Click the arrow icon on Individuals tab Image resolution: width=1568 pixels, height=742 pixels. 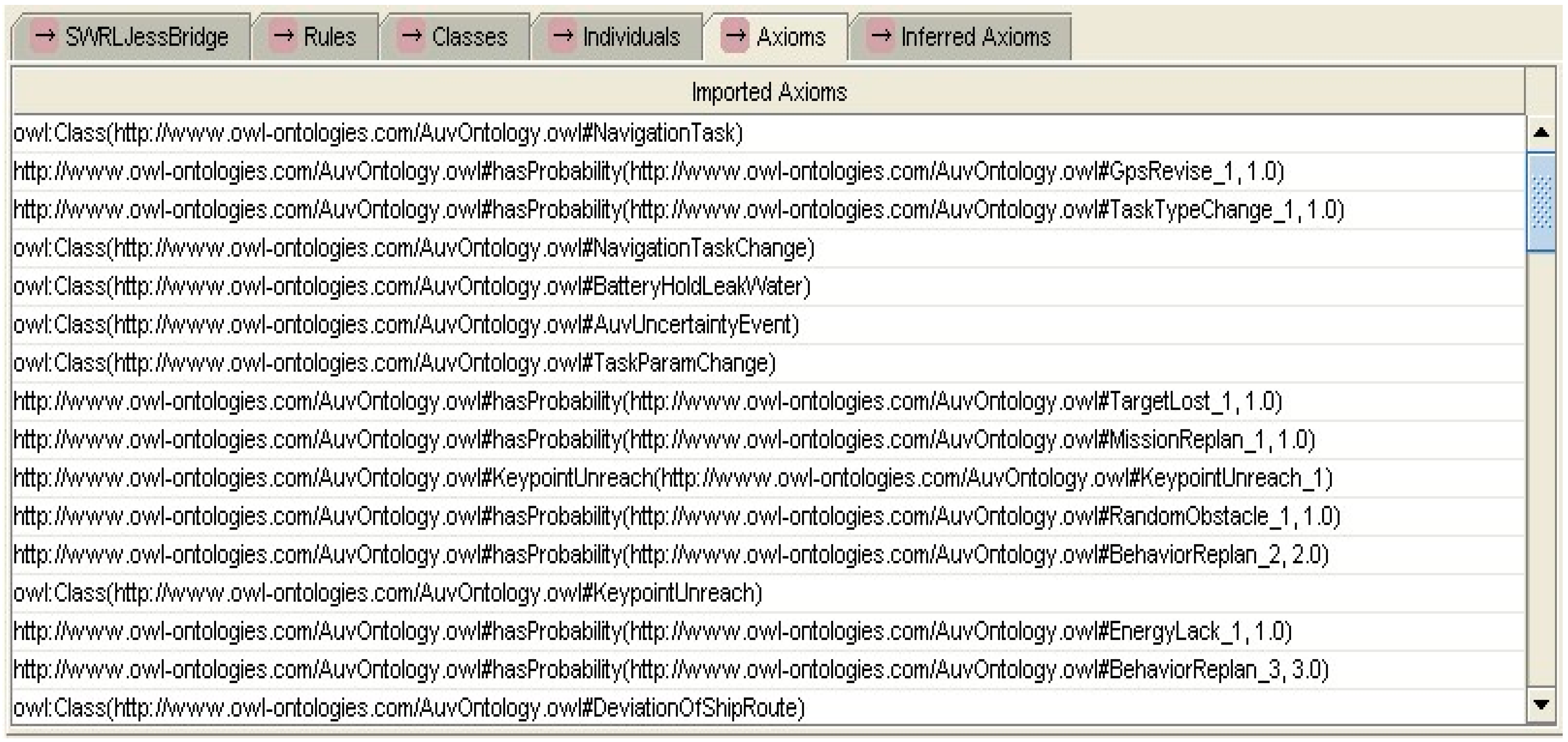562,36
